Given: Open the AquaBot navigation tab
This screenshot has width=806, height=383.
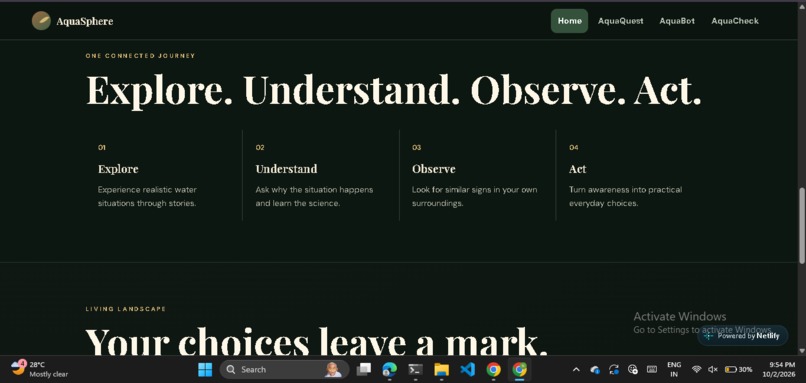Looking at the screenshot, I should click(x=677, y=21).
